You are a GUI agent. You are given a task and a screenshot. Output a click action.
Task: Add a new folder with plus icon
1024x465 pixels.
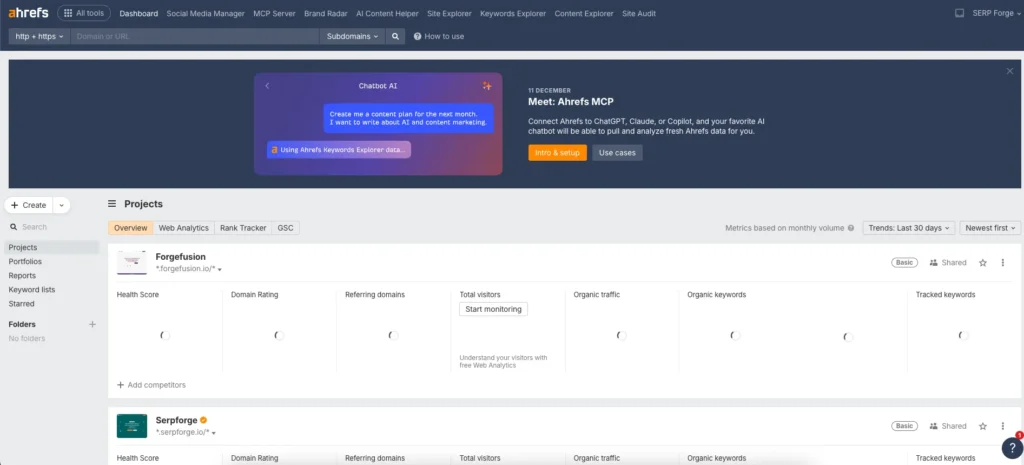(x=92, y=324)
